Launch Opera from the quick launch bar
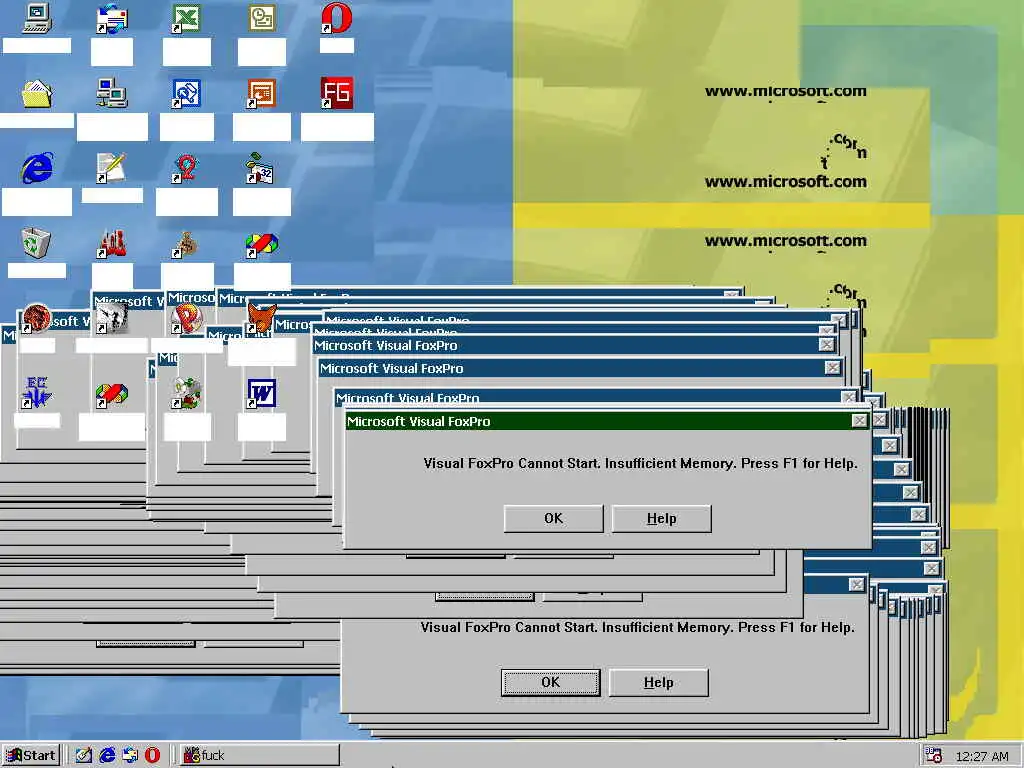Image resolution: width=1024 pixels, height=768 pixels. [152, 755]
